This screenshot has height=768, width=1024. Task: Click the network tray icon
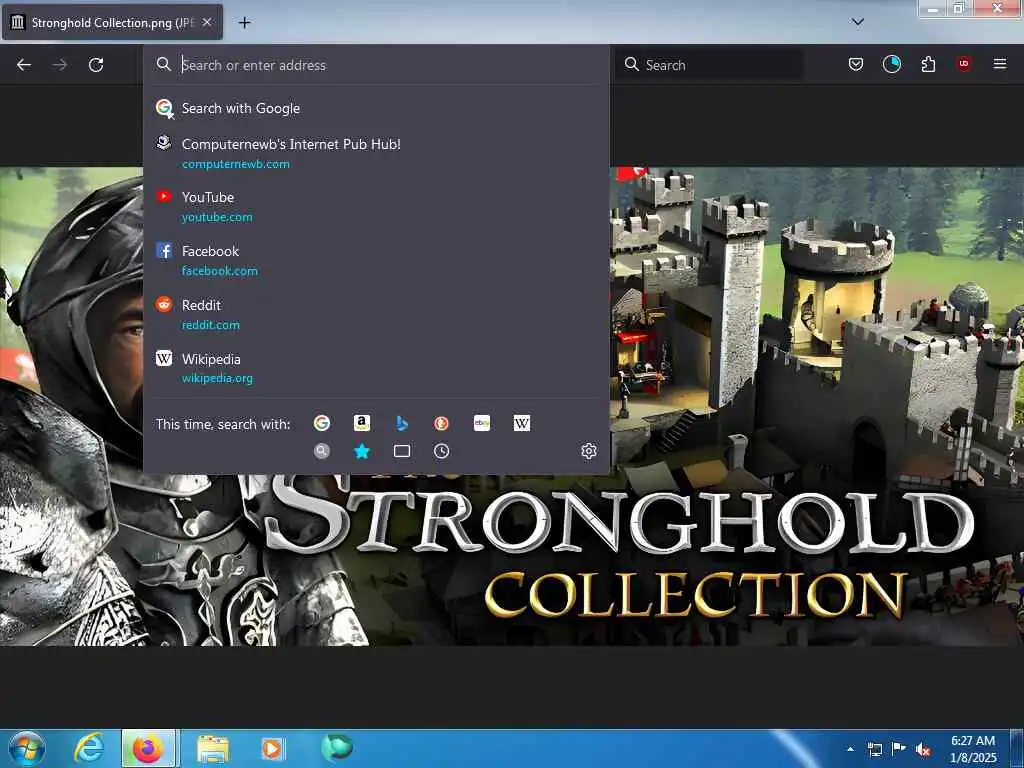click(875, 750)
